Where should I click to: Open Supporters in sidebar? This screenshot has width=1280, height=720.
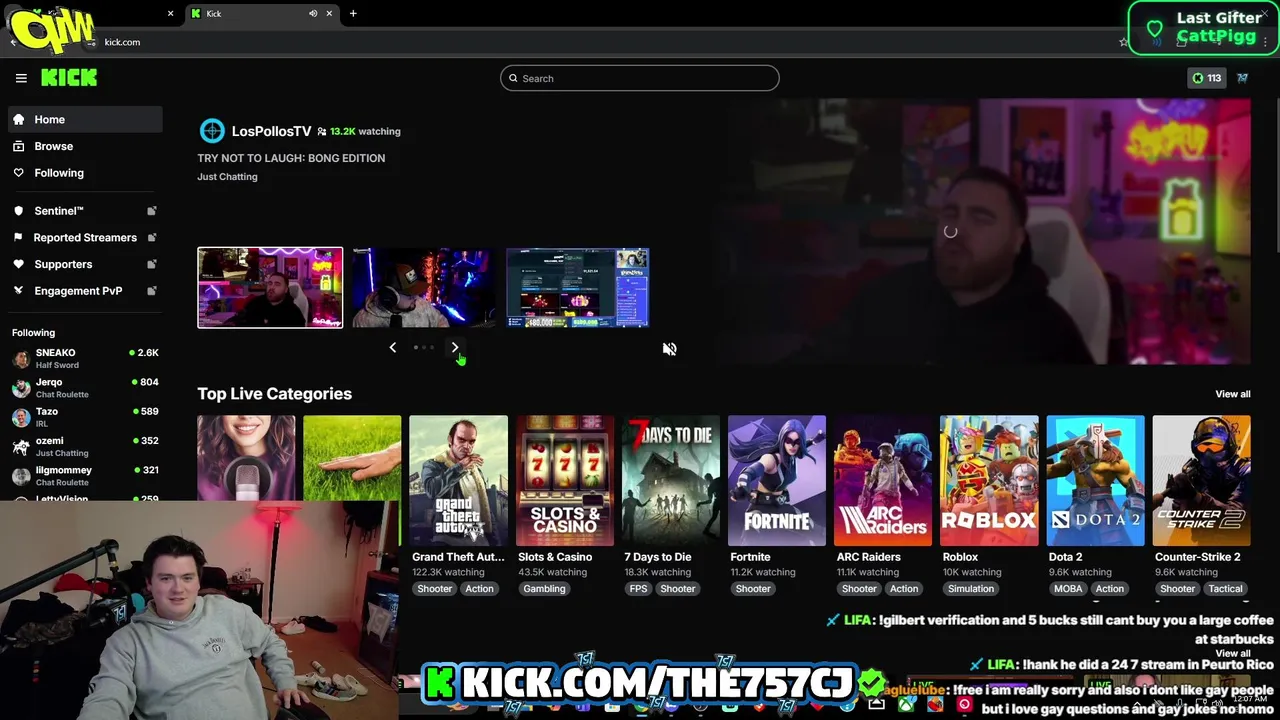[85, 264]
